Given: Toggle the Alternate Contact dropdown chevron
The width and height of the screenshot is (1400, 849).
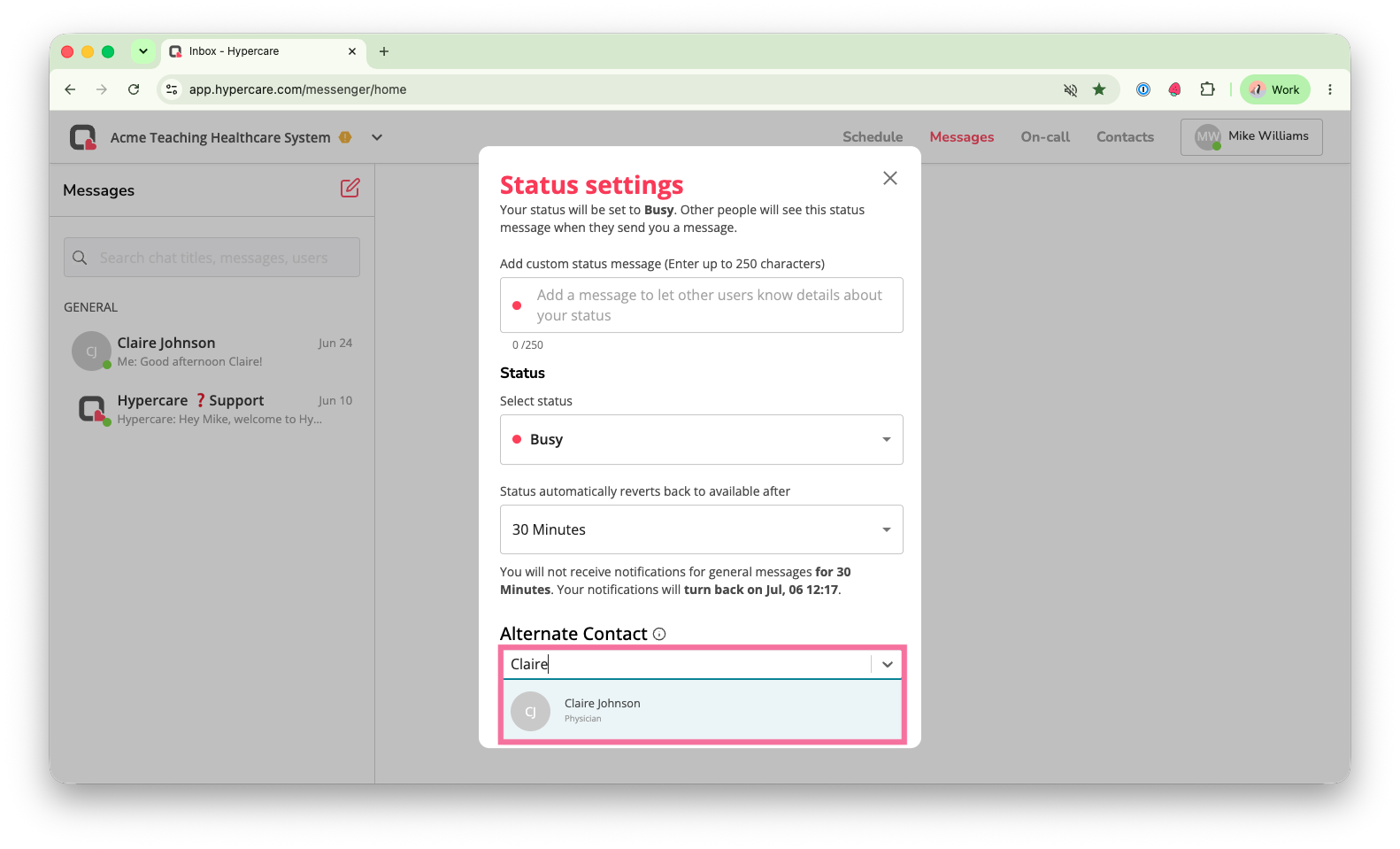Looking at the screenshot, I should pyautogui.click(x=887, y=664).
